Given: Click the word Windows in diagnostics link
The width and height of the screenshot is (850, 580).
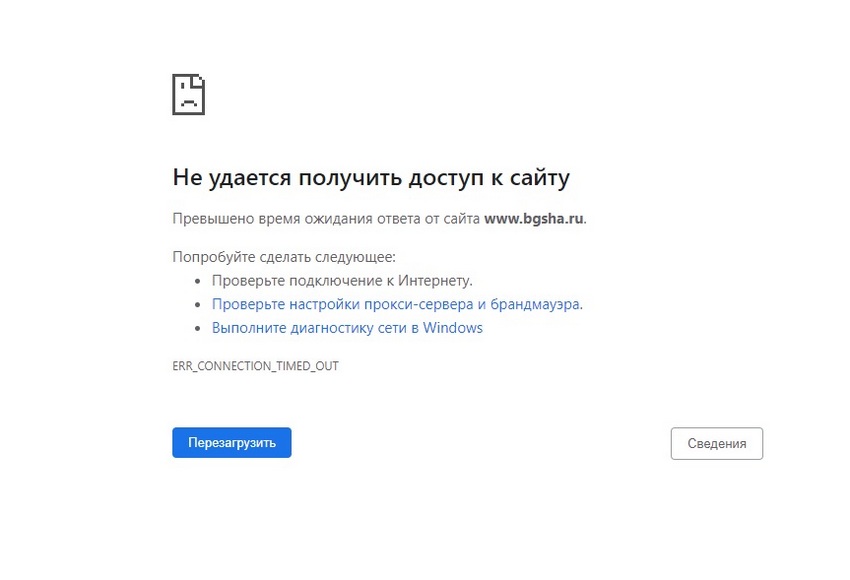Looking at the screenshot, I should [x=452, y=328].
